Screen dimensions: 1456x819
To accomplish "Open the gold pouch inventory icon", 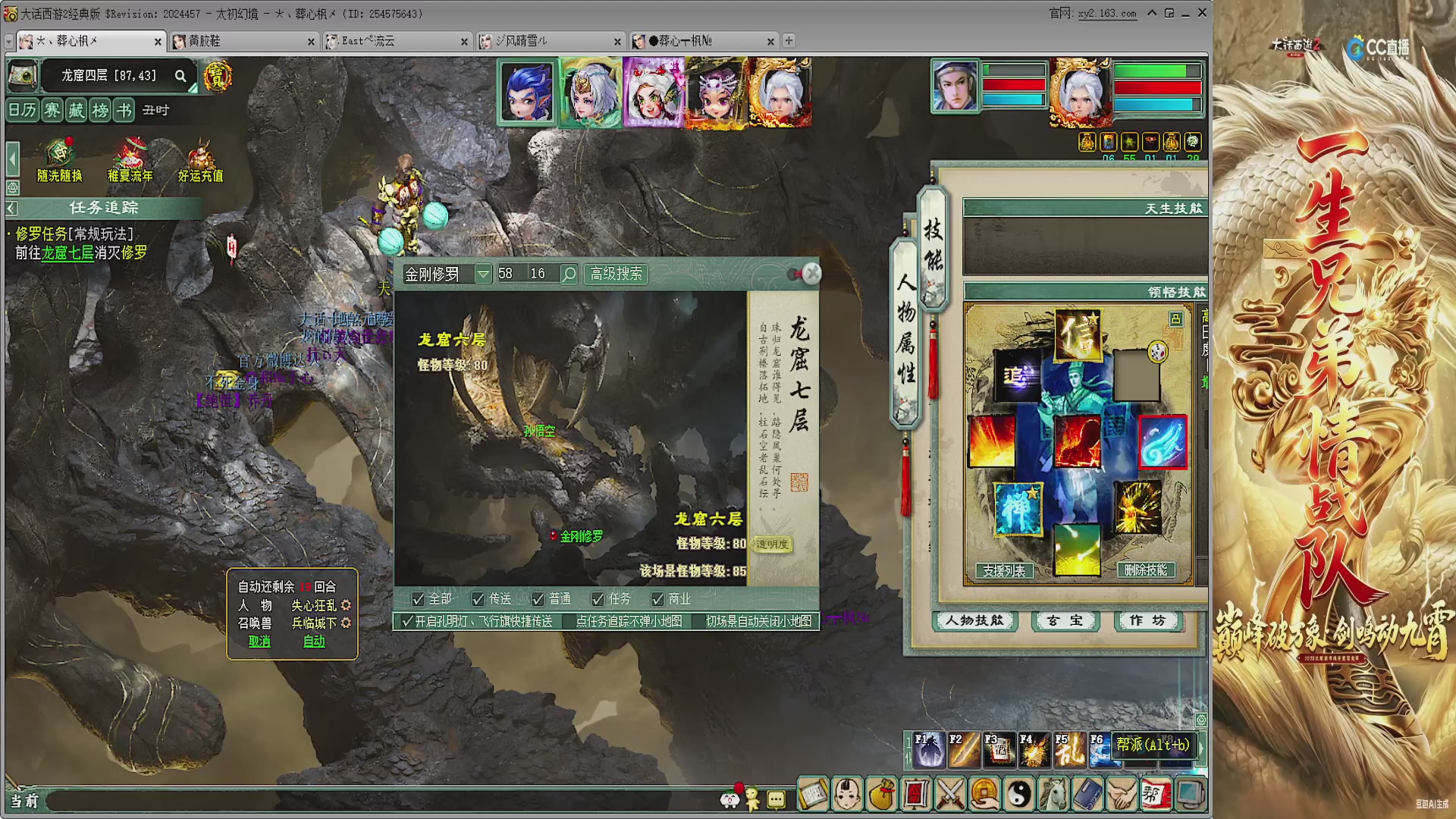I will click(x=881, y=795).
